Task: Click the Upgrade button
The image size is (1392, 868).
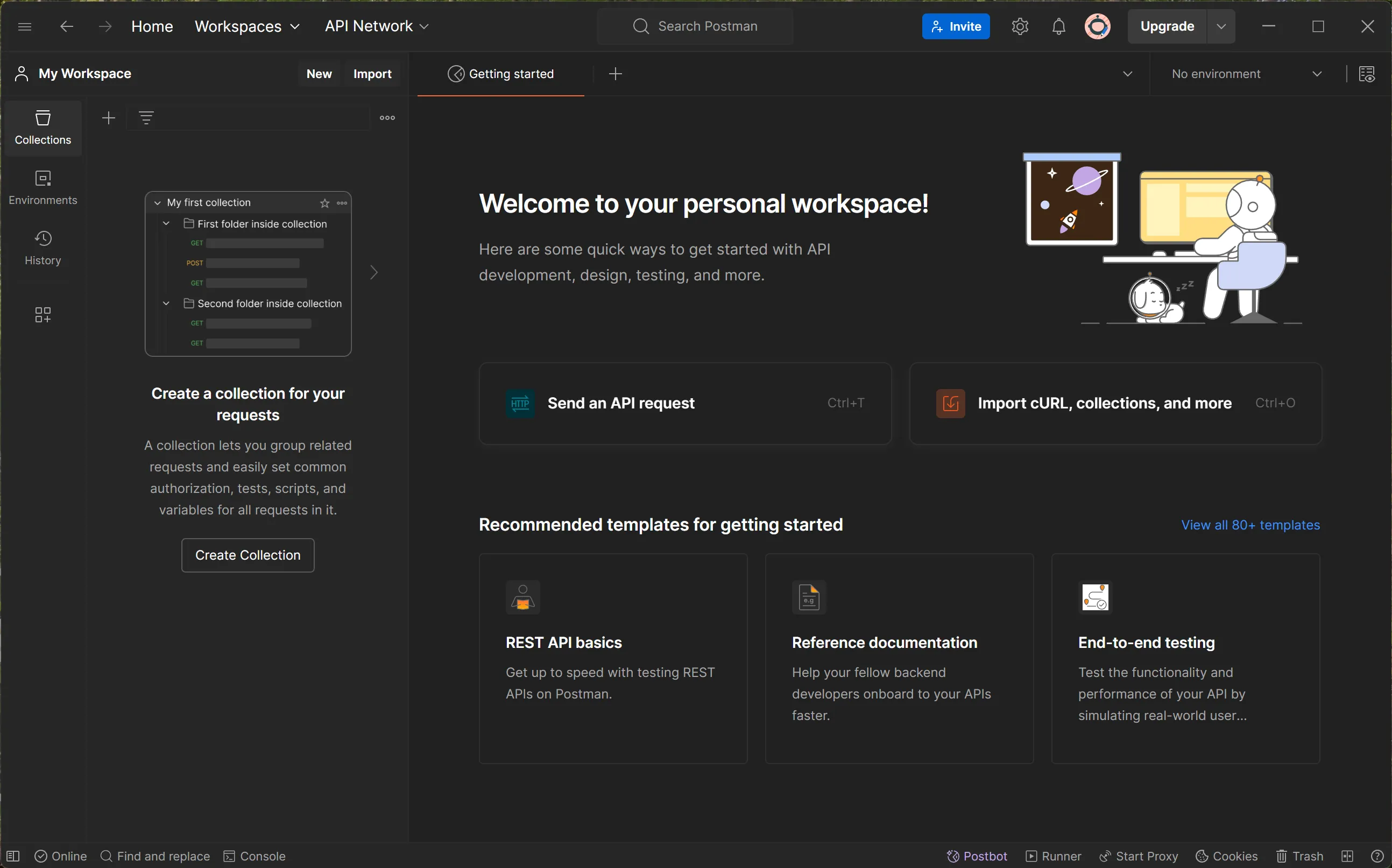Action: tap(1167, 26)
